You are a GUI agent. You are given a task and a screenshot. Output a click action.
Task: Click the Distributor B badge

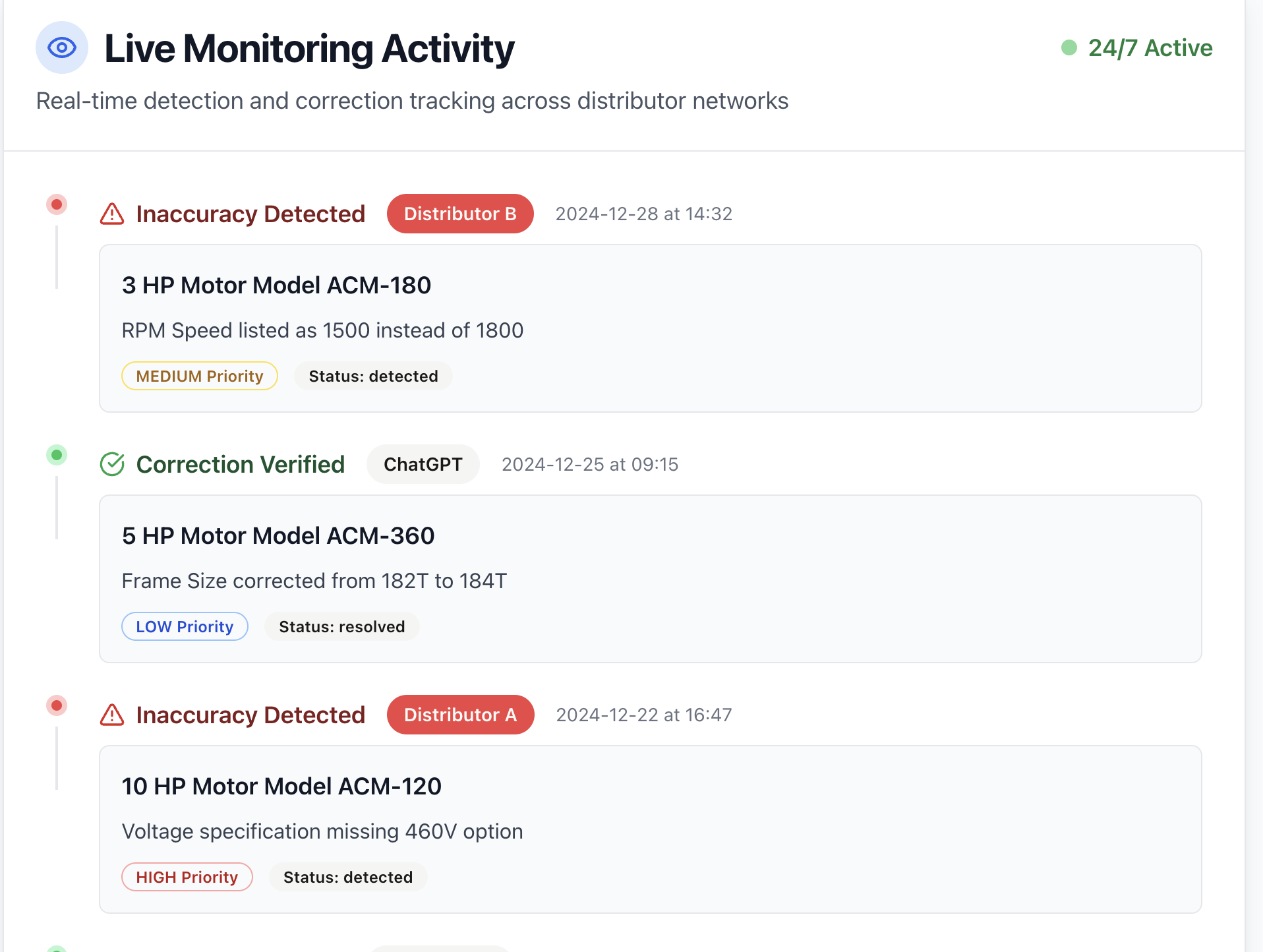[460, 214]
